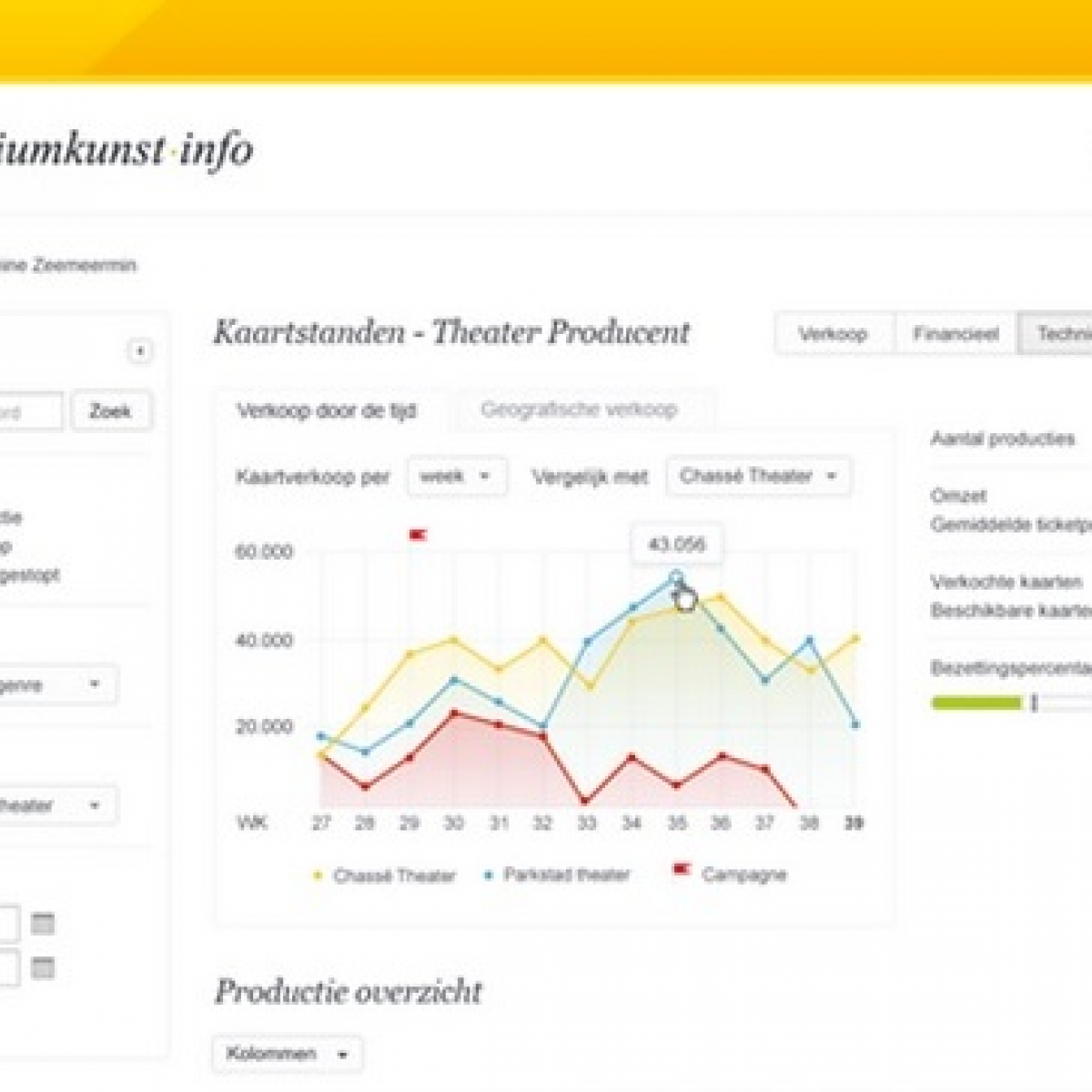Click the upper date input field
This screenshot has height=1092, width=1092.
9,925
